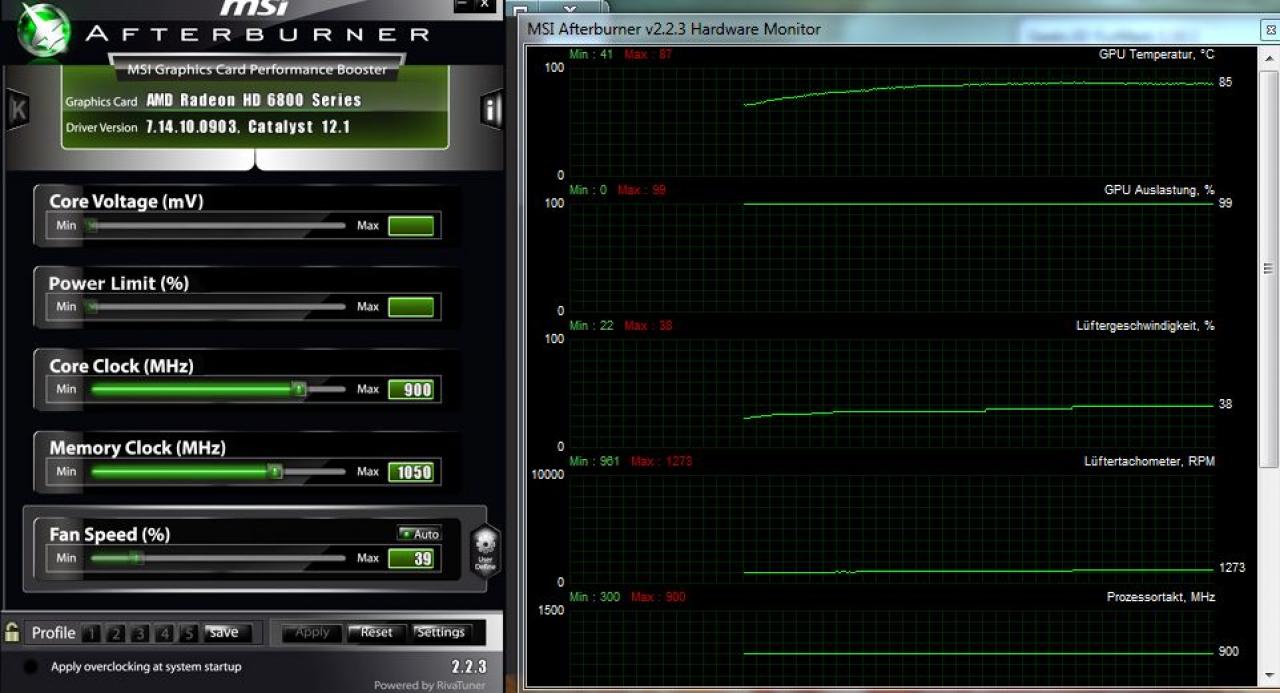This screenshot has height=693, width=1280.
Task: Click the Lüftertachometer, RPM label
Action: [x=1150, y=462]
